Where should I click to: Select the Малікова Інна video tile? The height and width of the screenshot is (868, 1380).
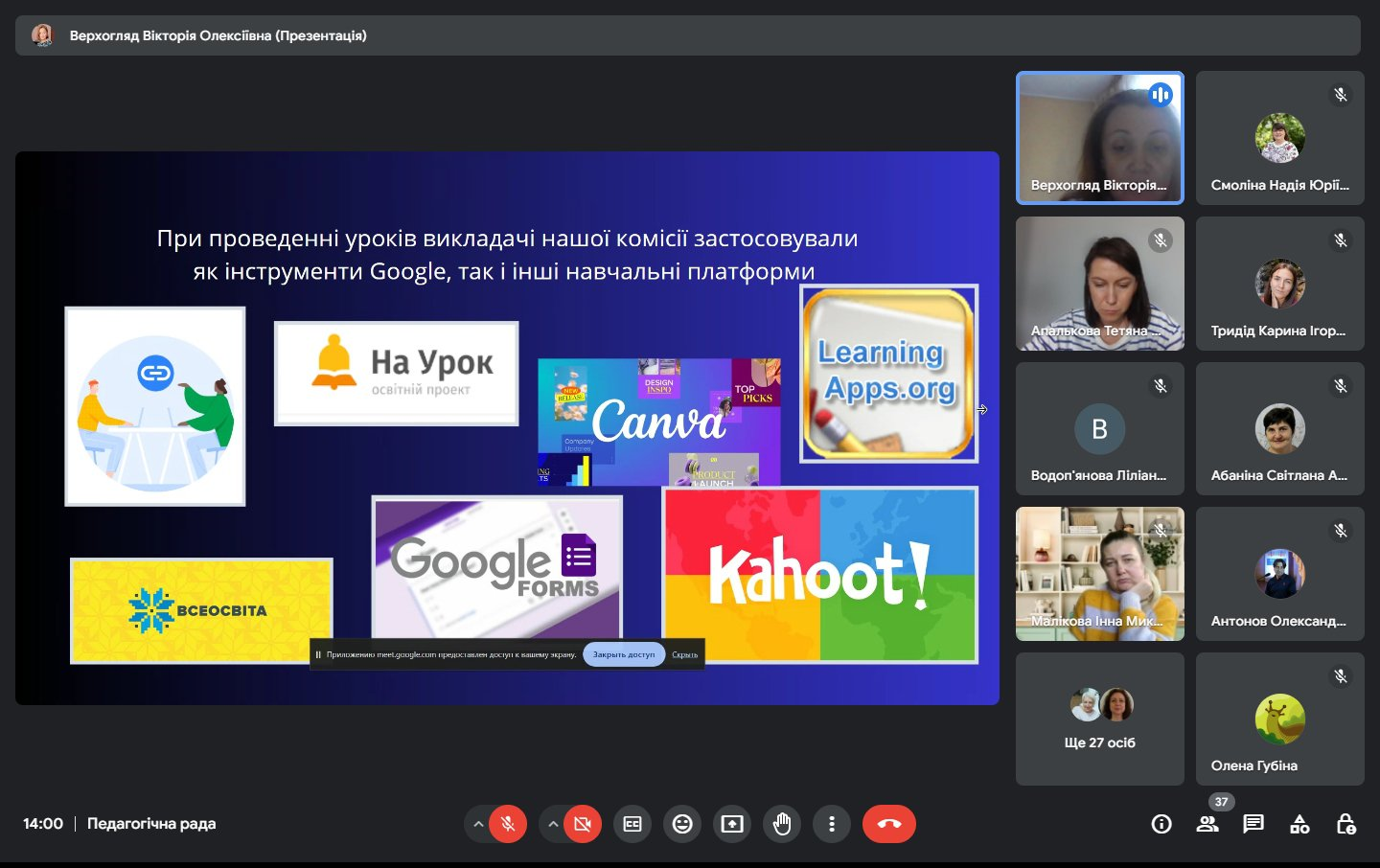pyautogui.click(x=1100, y=574)
